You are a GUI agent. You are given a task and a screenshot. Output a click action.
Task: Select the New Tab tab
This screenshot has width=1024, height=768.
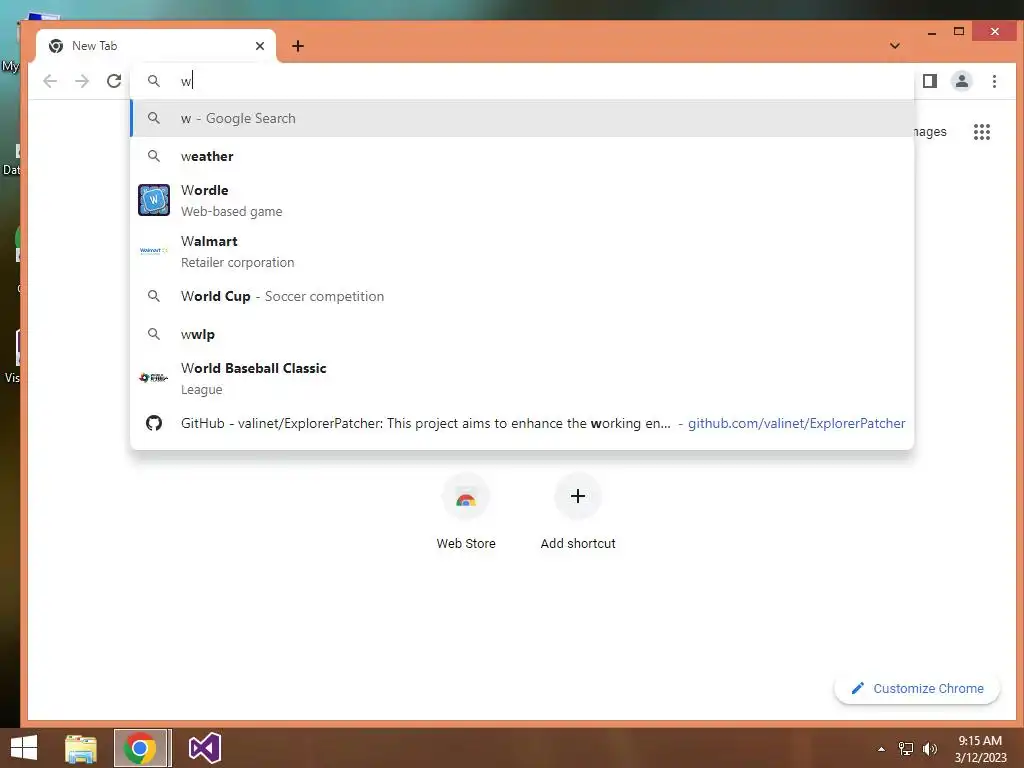coord(155,46)
